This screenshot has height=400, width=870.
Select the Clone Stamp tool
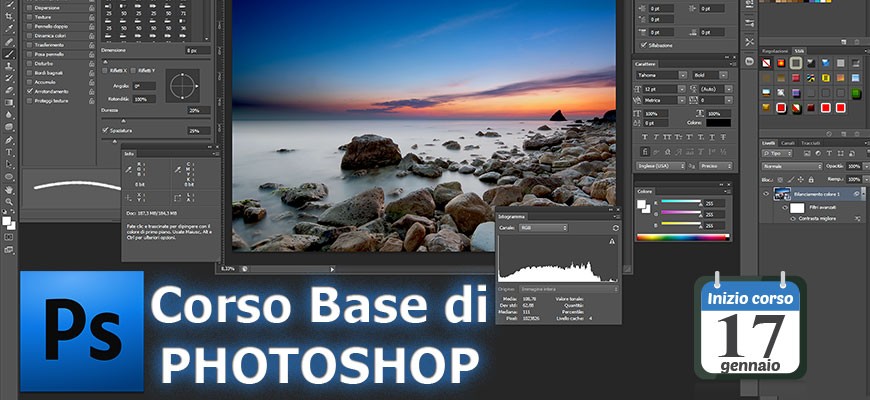(x=9, y=66)
